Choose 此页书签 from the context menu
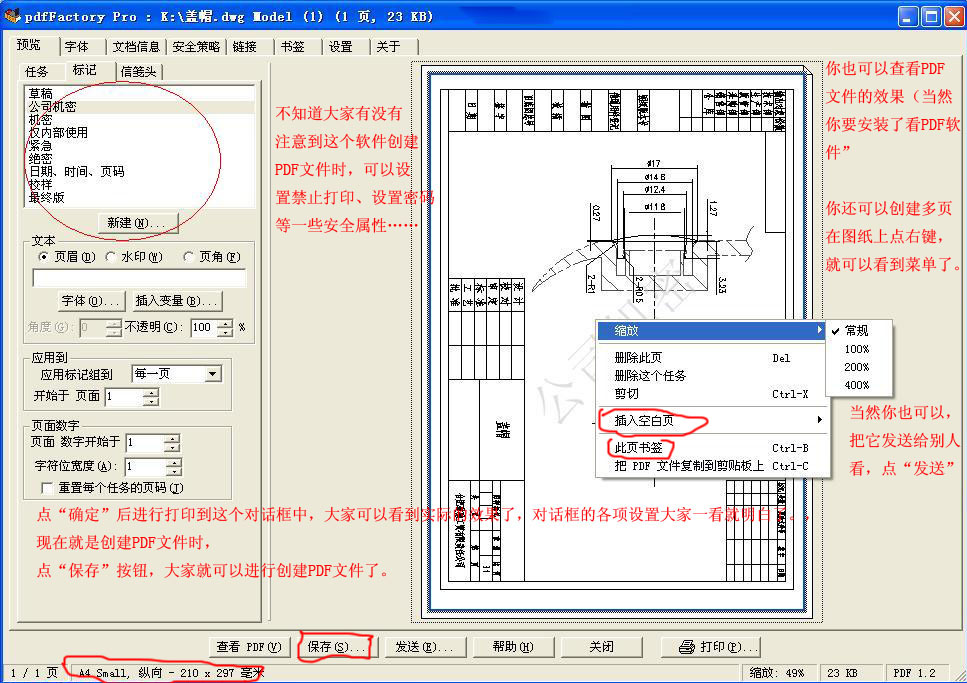 711,448
